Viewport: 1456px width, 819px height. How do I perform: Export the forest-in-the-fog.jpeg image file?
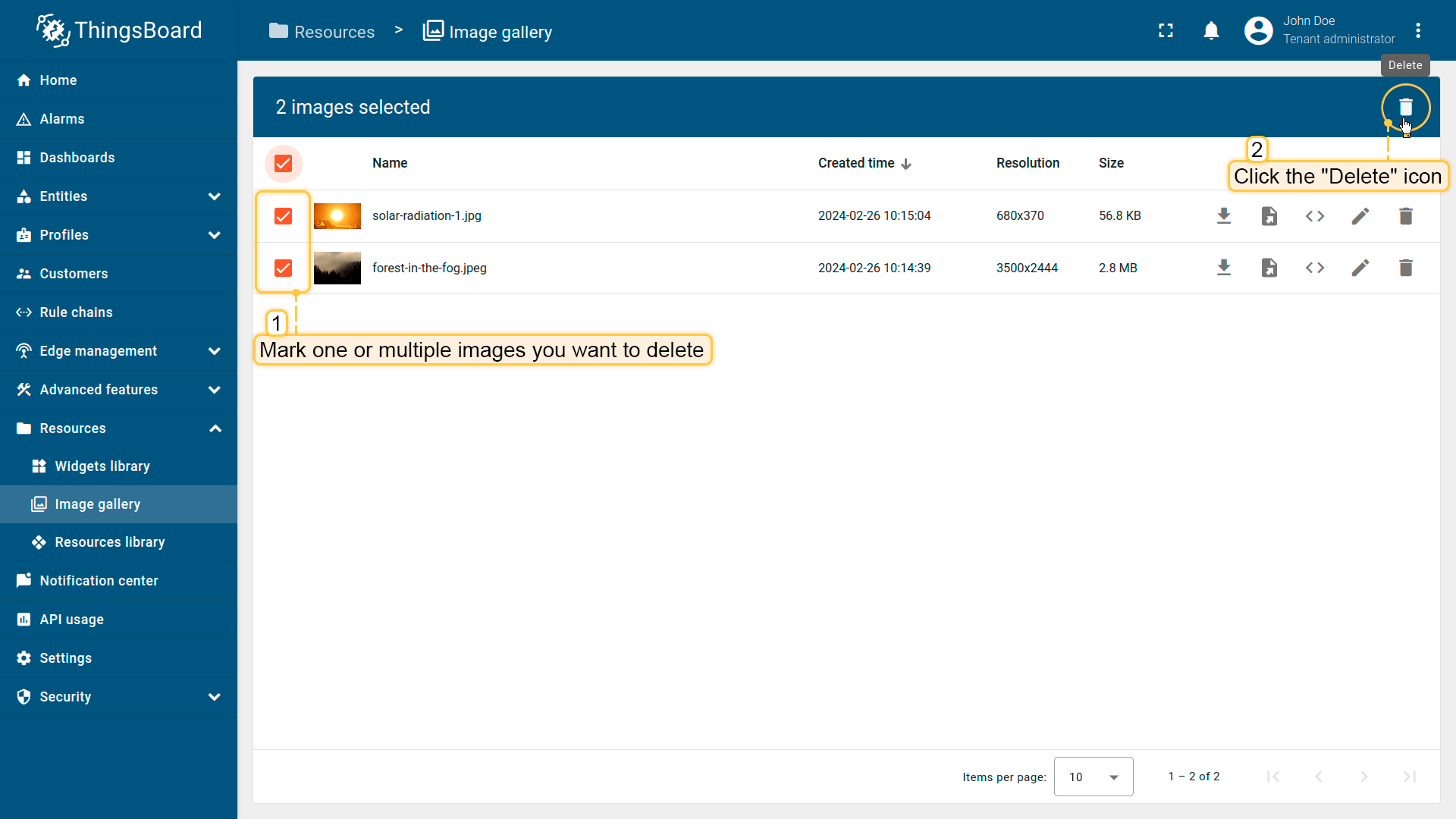click(1269, 268)
